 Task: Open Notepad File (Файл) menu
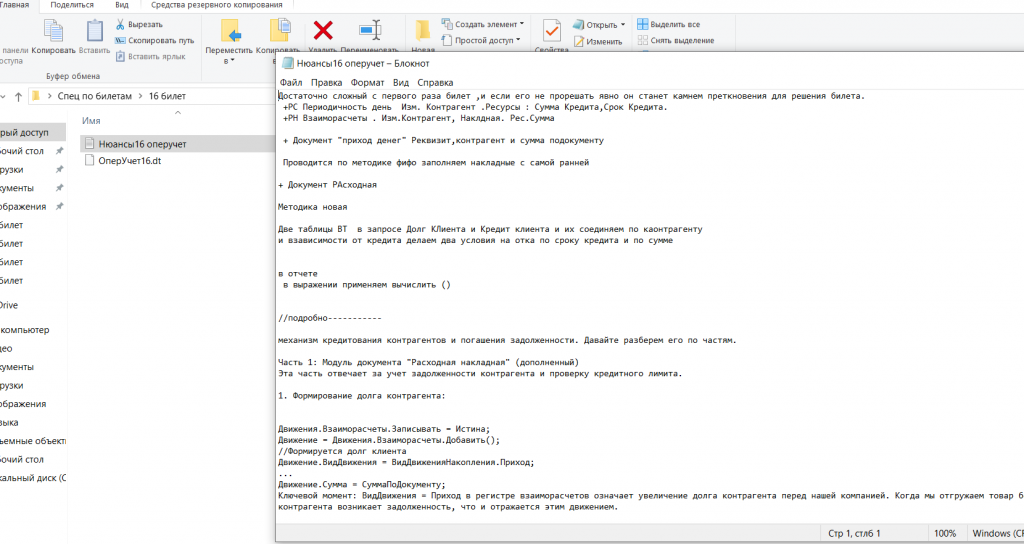point(291,82)
